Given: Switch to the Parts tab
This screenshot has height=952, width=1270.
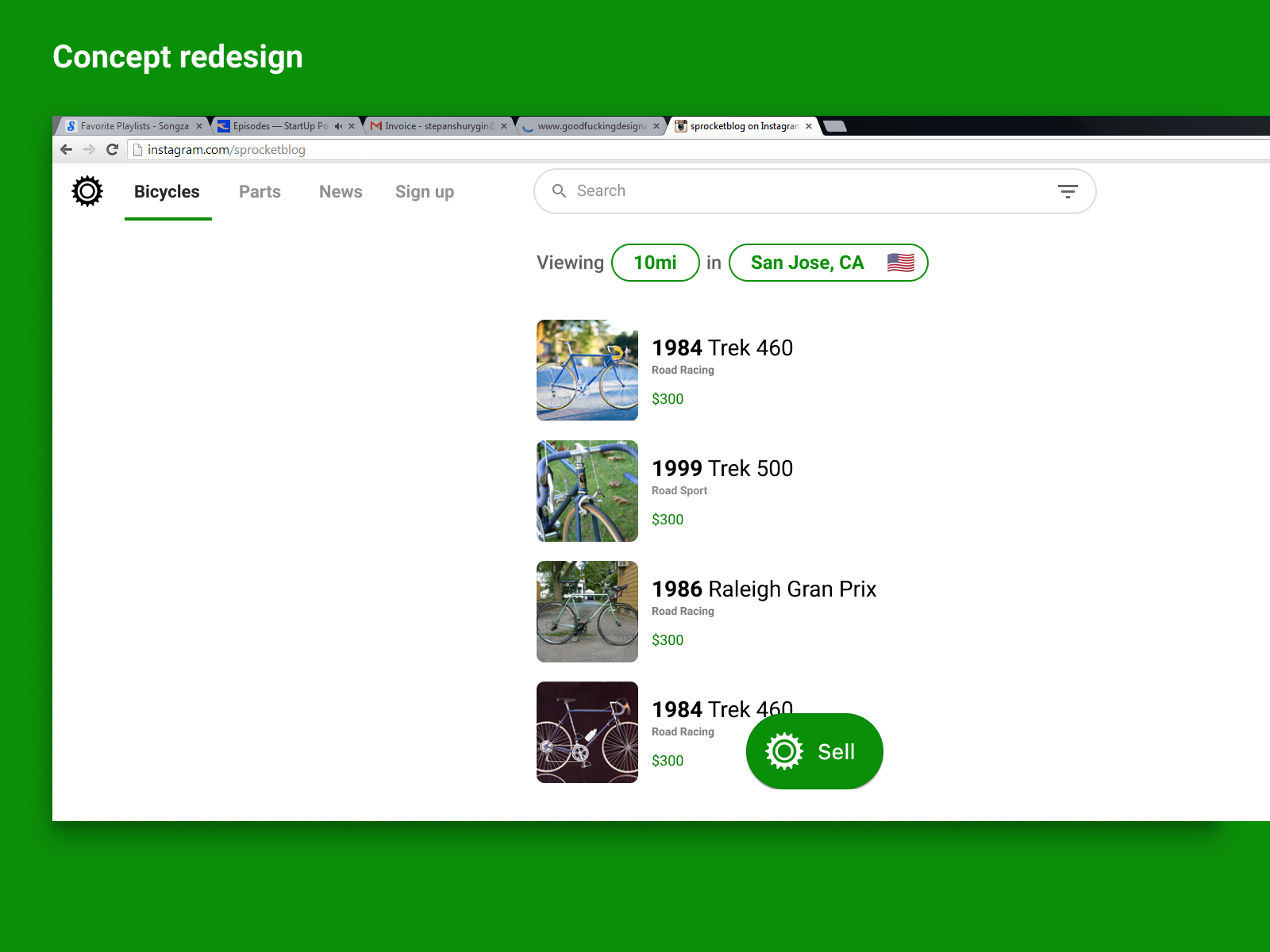Looking at the screenshot, I should click(x=260, y=191).
